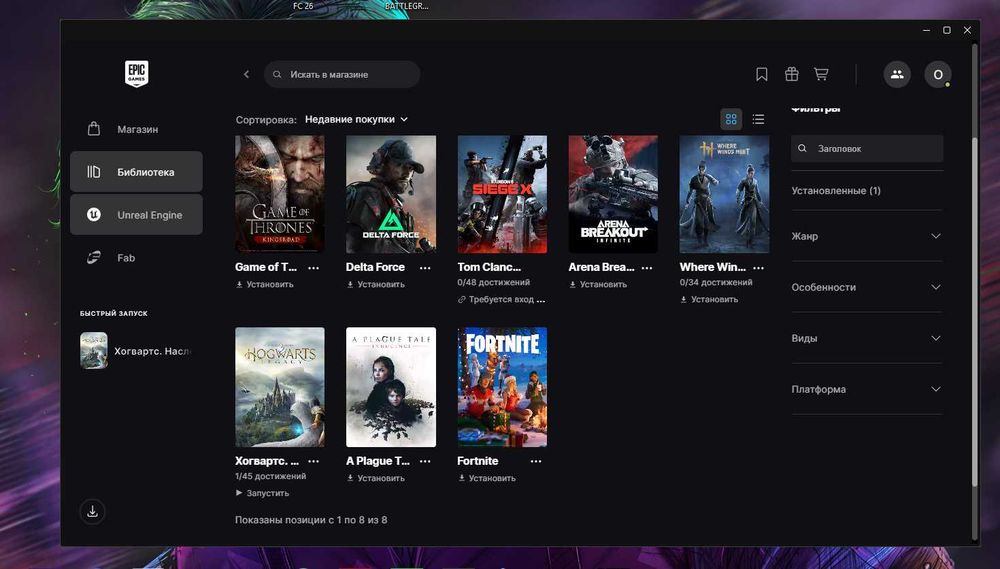Open the Delta Force cover
The height and width of the screenshot is (569, 1000).
(391, 194)
